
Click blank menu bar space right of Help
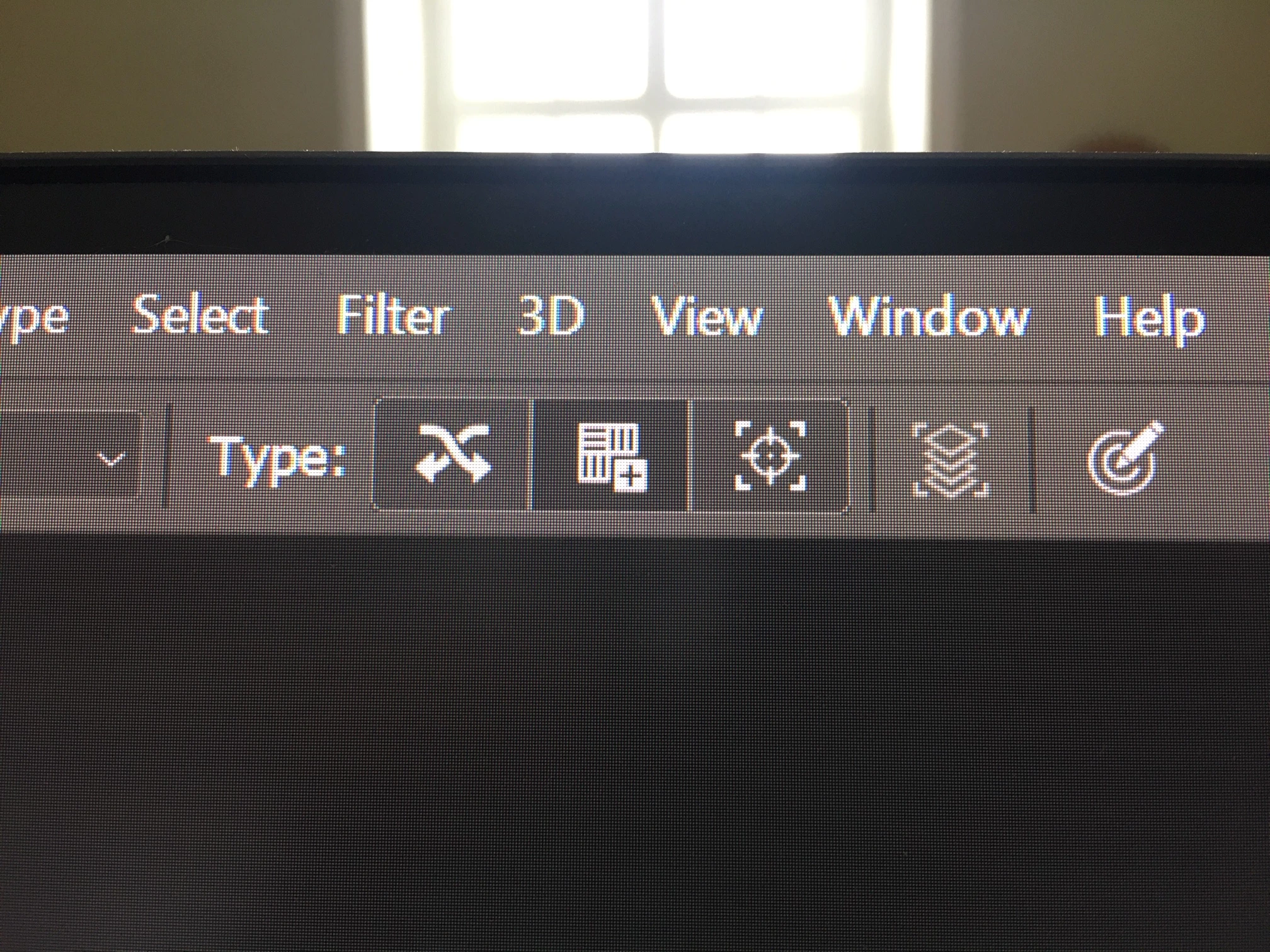pos(1239,318)
